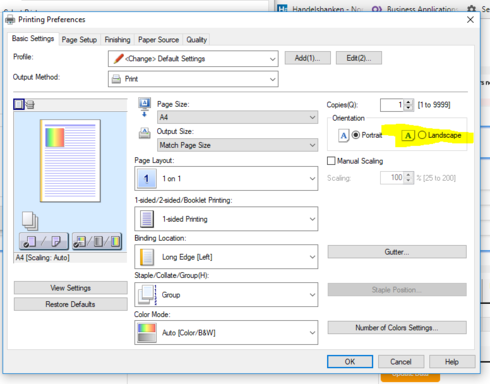Image resolution: width=490 pixels, height=384 pixels.
Task: Expand the Page Layout dropdown
Action: (x=226, y=179)
